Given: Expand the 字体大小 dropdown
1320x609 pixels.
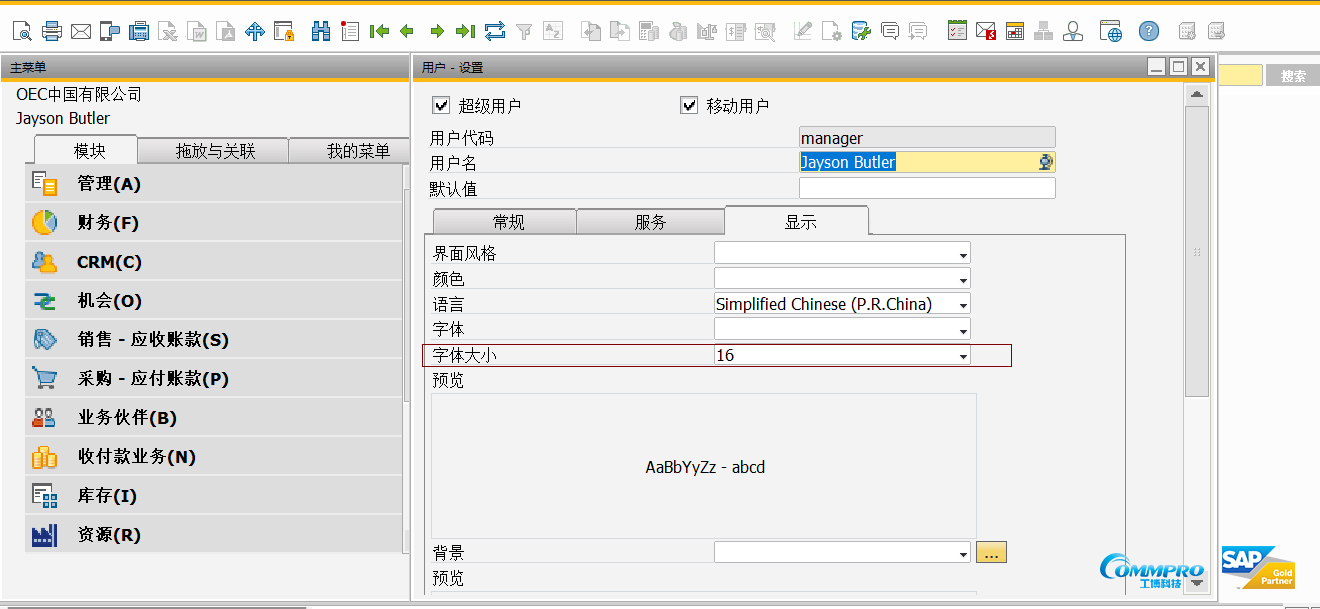Looking at the screenshot, I should point(963,356).
